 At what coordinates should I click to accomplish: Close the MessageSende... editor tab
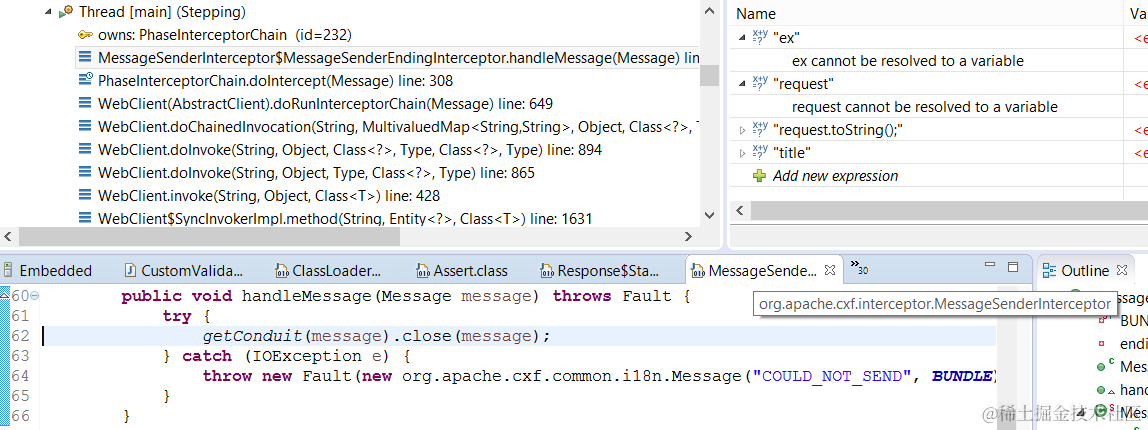pos(830,270)
